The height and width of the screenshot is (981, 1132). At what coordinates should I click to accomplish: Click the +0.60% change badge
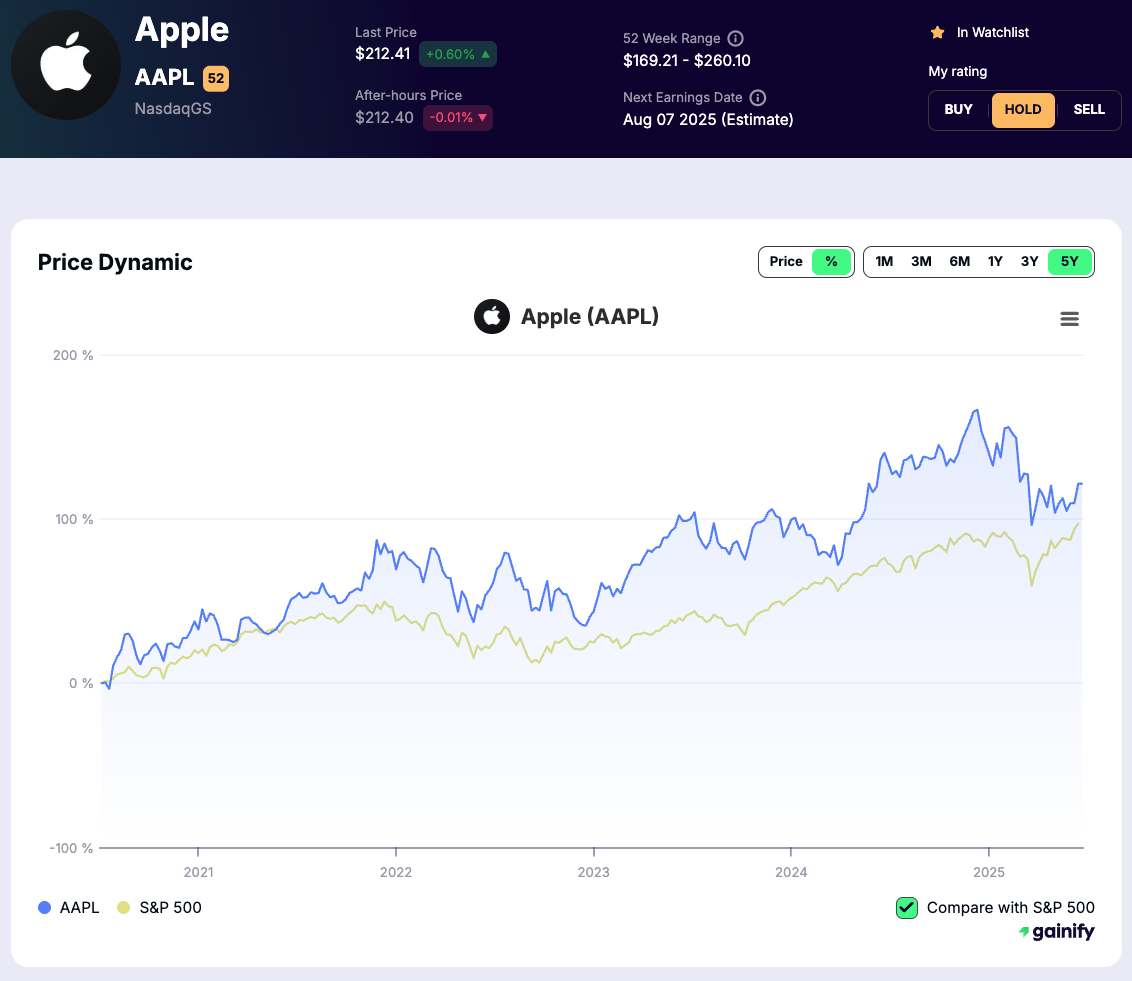[x=458, y=54]
